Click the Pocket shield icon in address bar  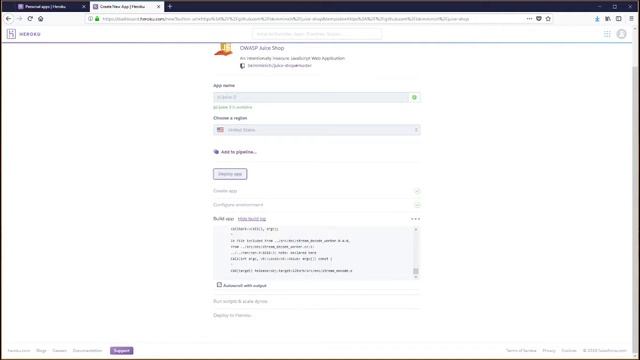(x=539, y=19)
